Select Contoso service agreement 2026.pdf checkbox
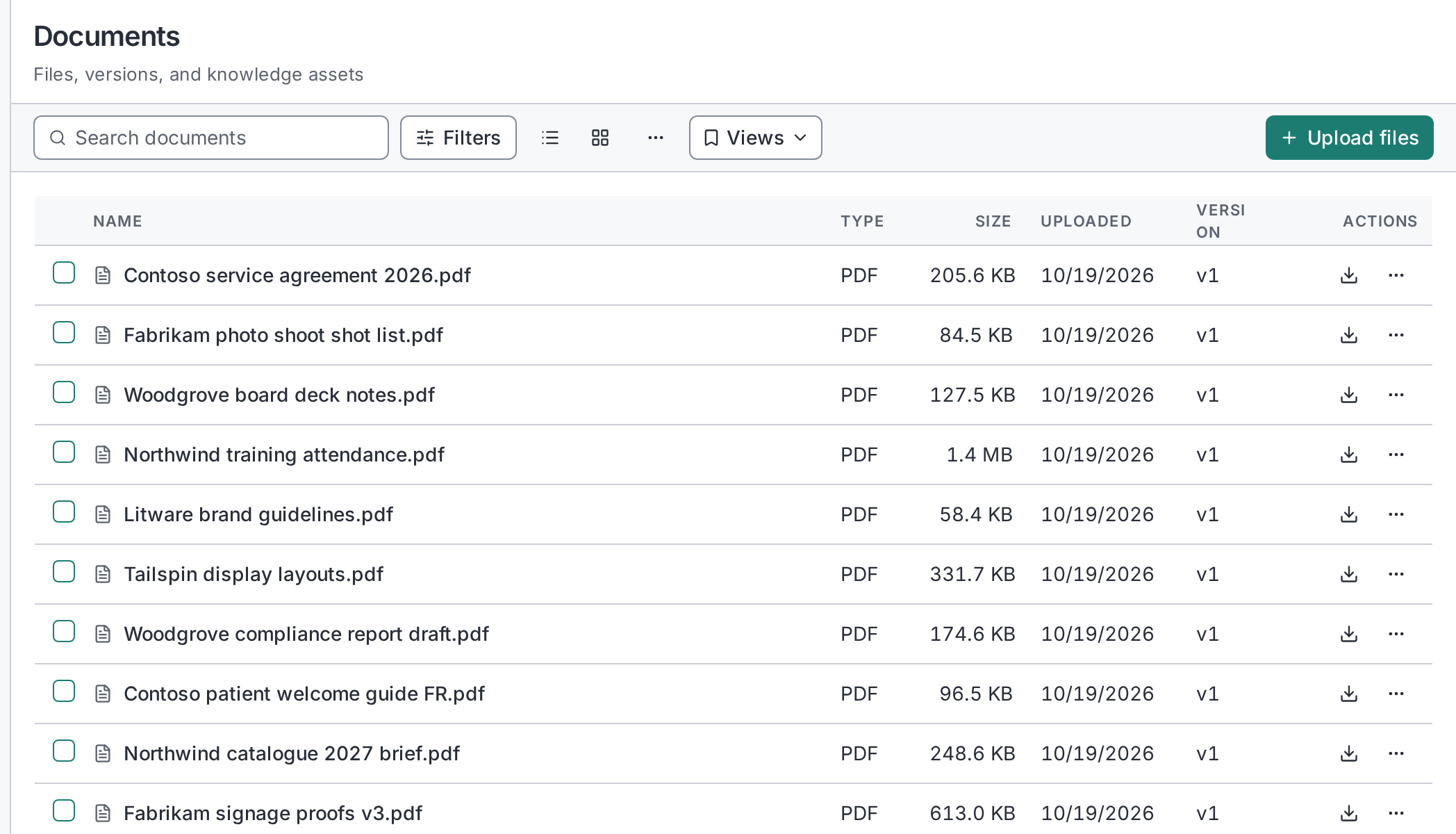The height and width of the screenshot is (834, 1456). pyautogui.click(x=64, y=273)
